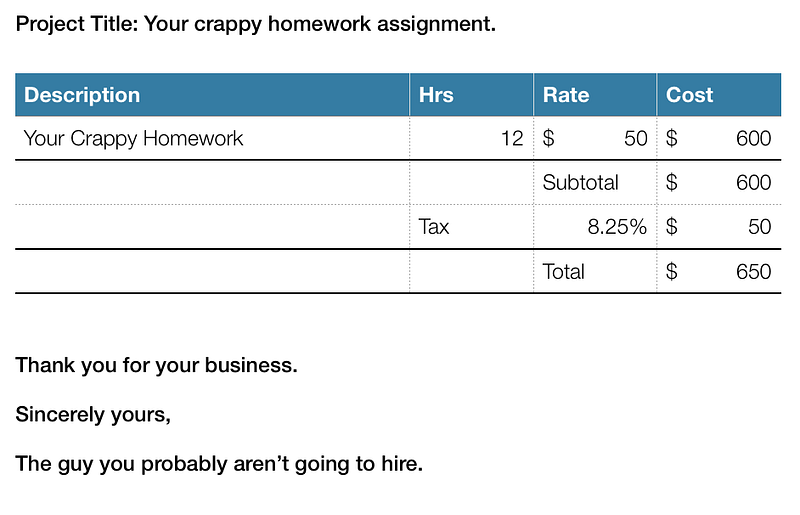Click the Thank you for your business line

point(157,365)
